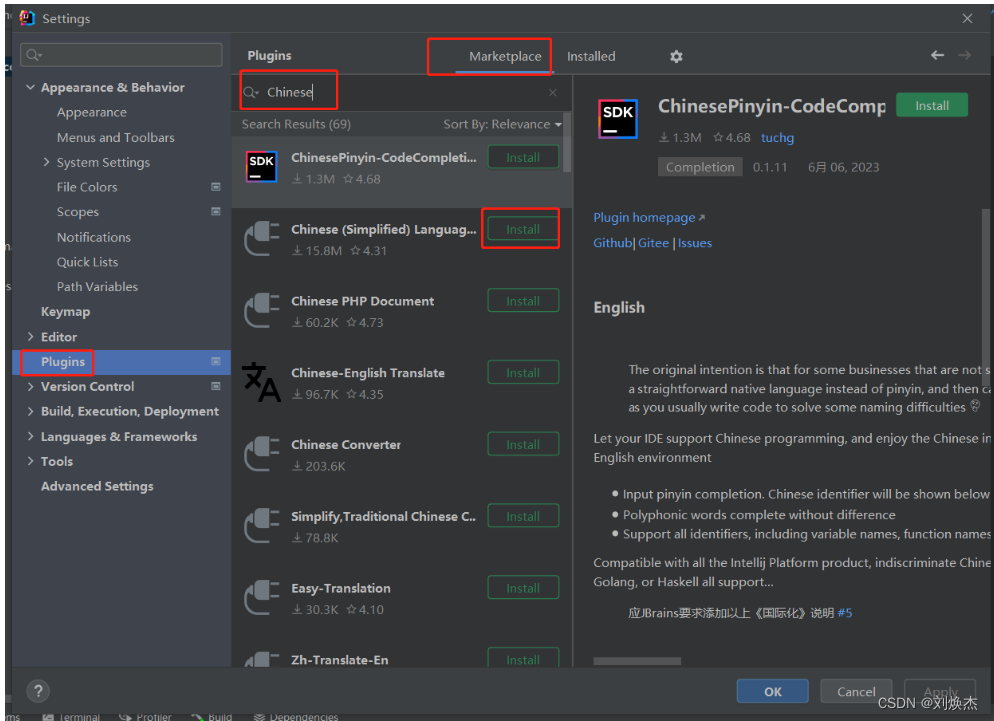
Task: Expand Languages & Frameworks node
Action: [30, 436]
